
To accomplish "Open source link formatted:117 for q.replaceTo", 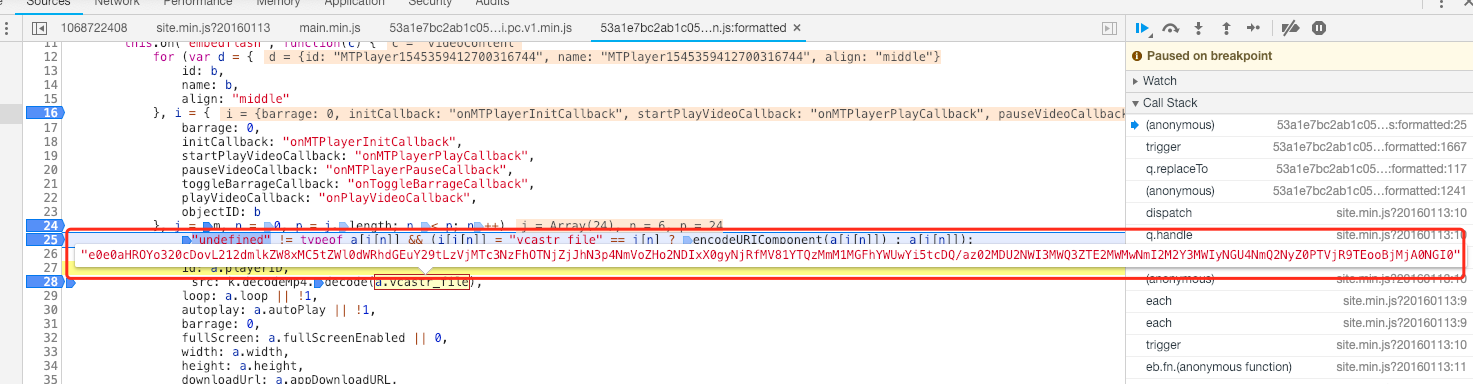I will tap(1371, 169).
